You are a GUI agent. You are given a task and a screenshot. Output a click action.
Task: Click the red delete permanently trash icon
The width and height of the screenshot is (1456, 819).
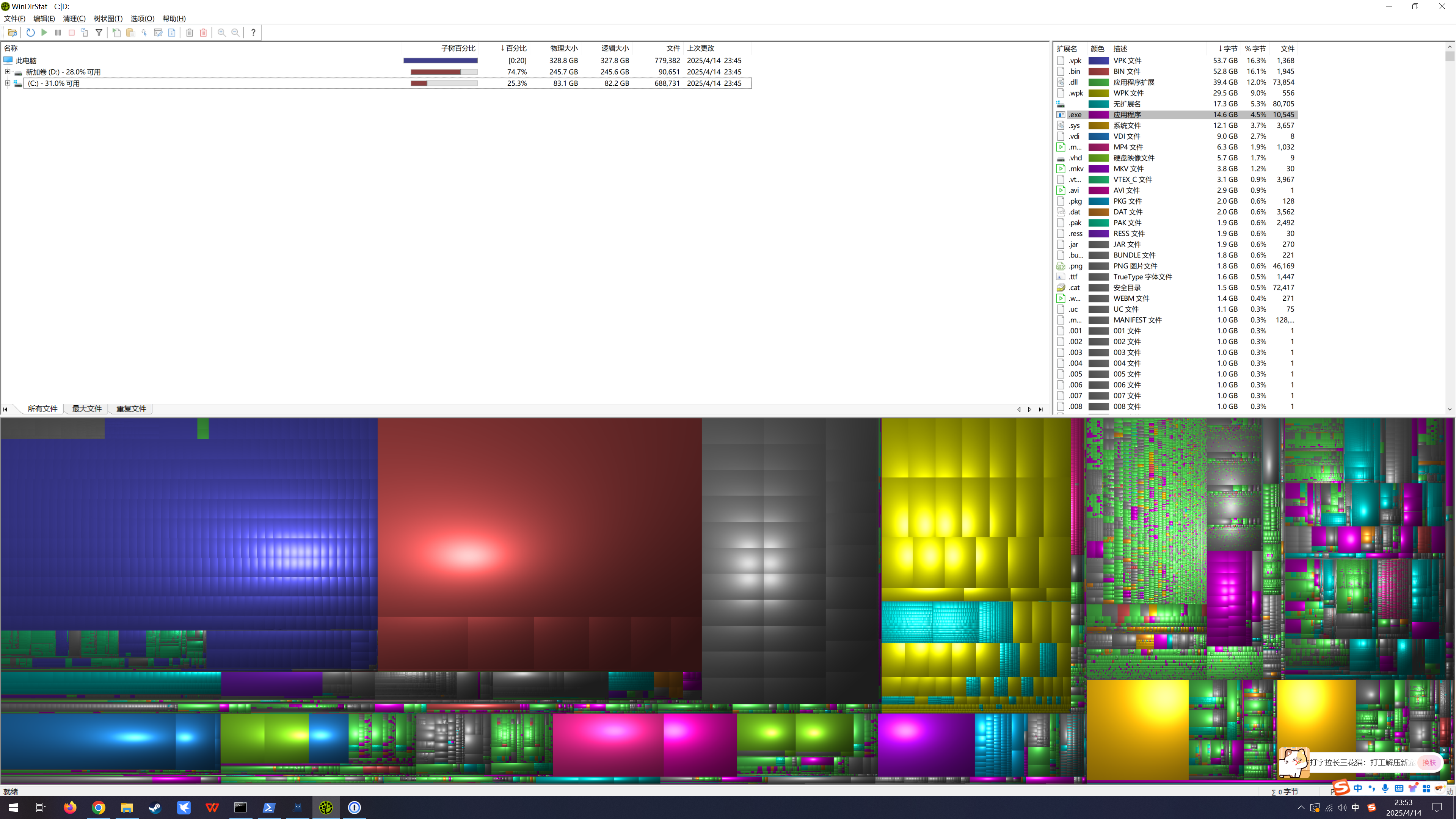(x=204, y=33)
